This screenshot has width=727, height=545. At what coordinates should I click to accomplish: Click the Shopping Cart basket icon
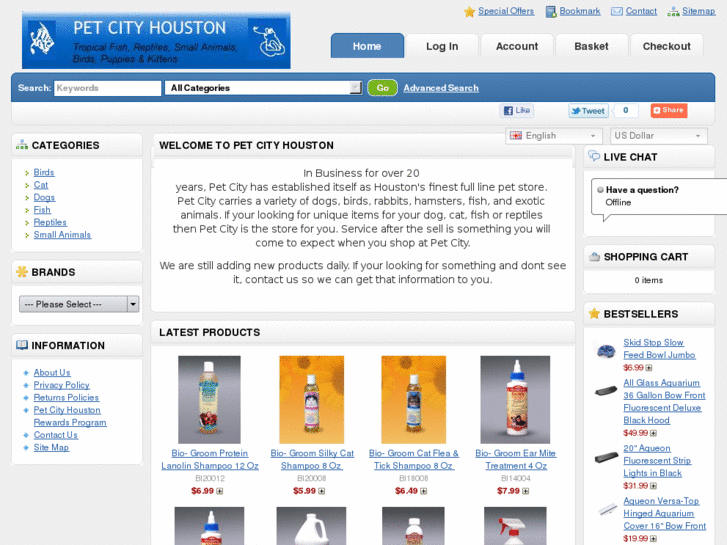pos(594,256)
